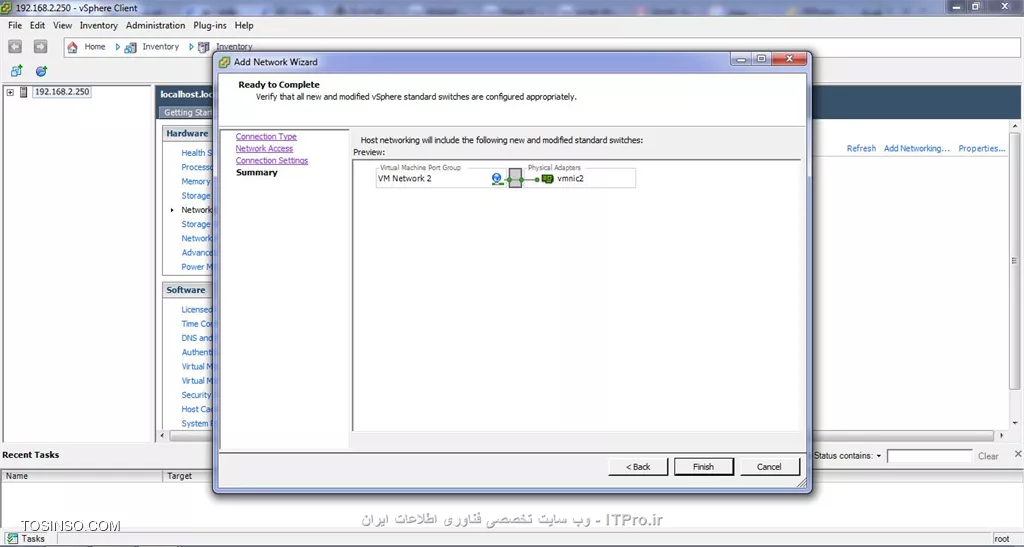Expand breadcrumb arrow after Home
Viewport: 1024px width, 547px height.
118,47
